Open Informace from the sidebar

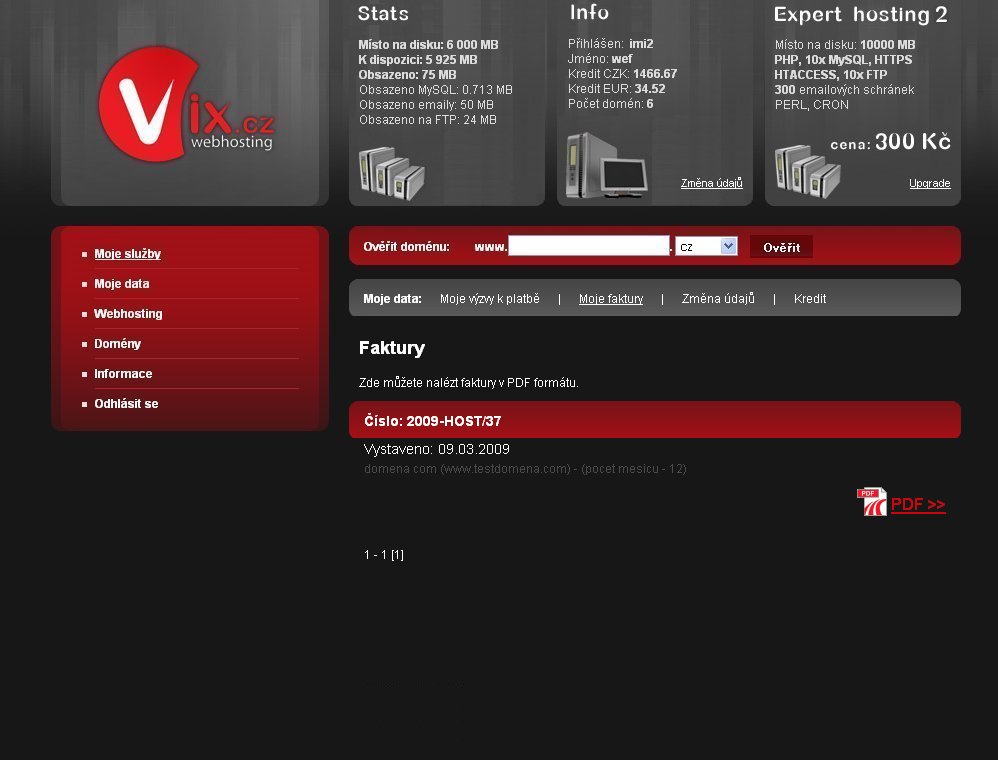pyautogui.click(x=123, y=374)
